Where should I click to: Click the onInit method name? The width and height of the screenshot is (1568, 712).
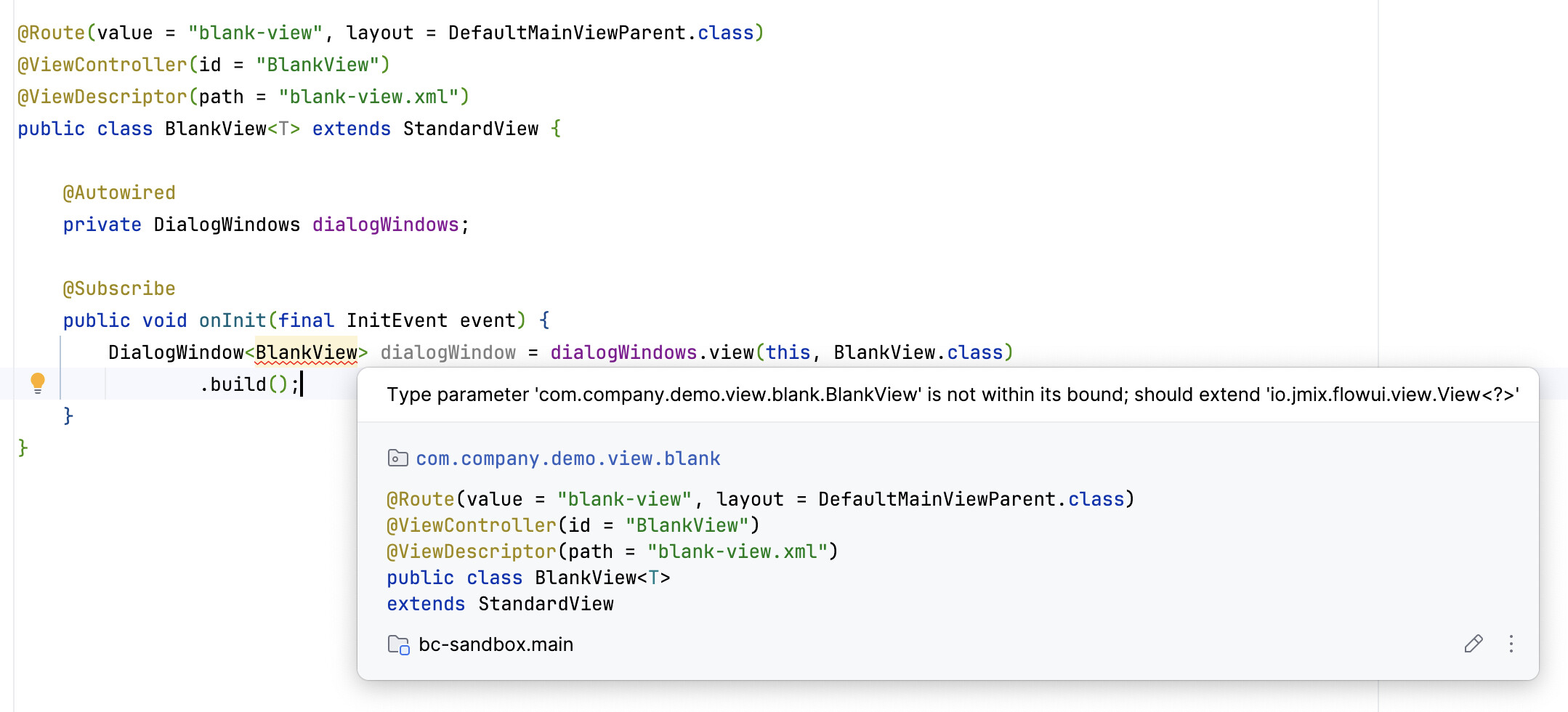(x=233, y=320)
